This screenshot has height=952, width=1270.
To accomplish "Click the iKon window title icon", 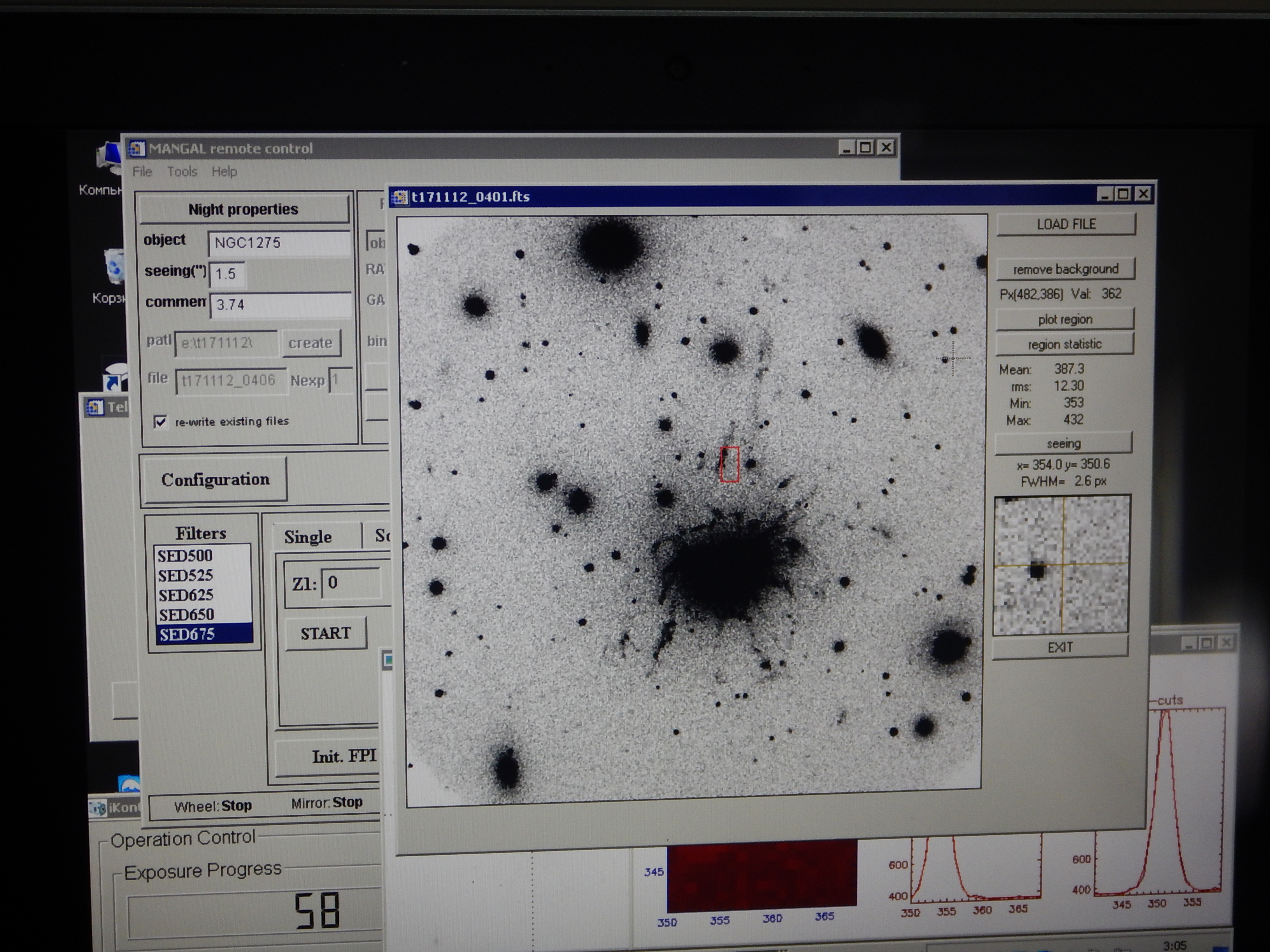I will coord(98,808).
